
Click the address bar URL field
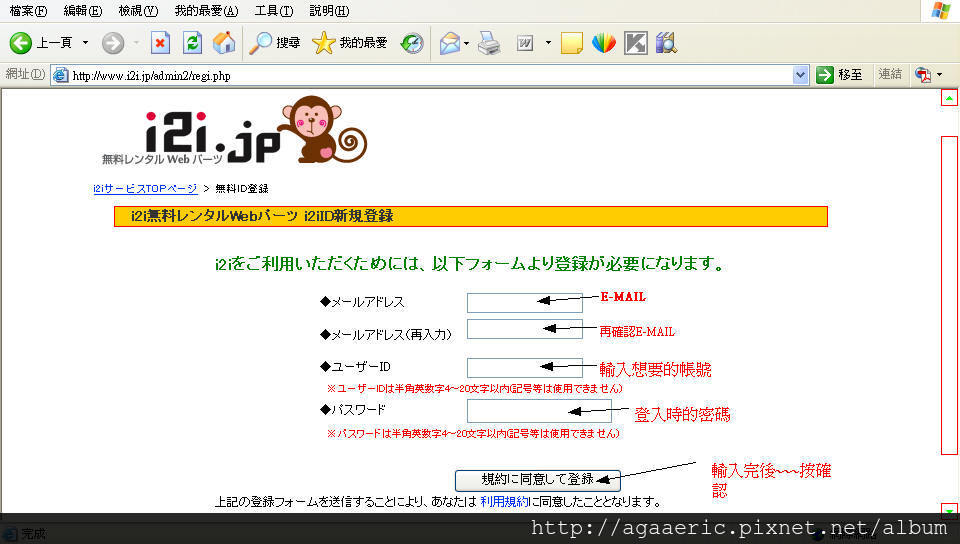tap(429, 76)
